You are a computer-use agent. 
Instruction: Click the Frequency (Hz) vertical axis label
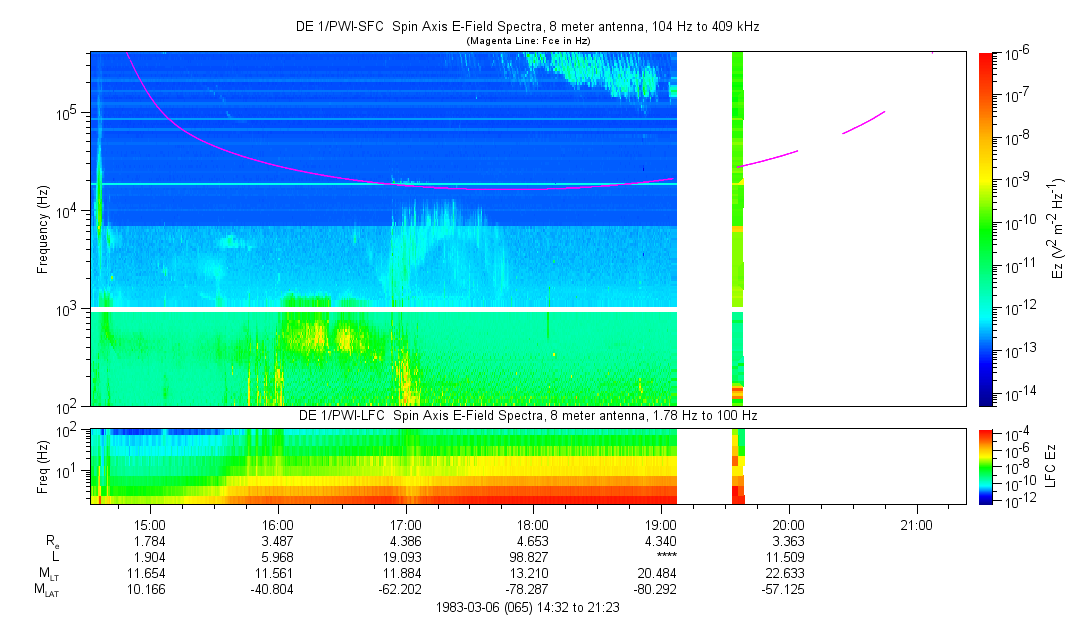42,229
